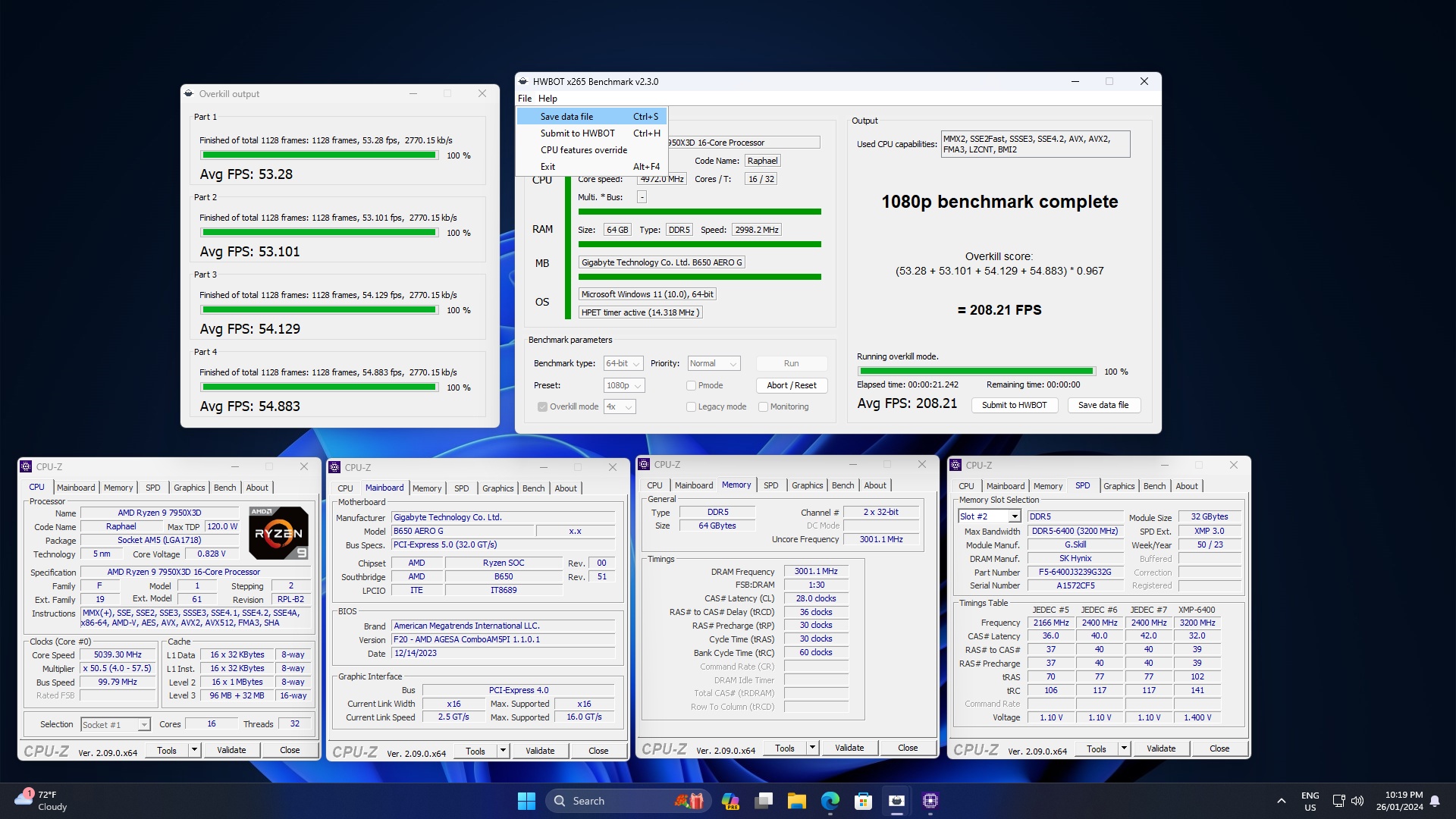Click Part 4 progress bar in Overkill output
The image size is (1456, 819).
319,388
